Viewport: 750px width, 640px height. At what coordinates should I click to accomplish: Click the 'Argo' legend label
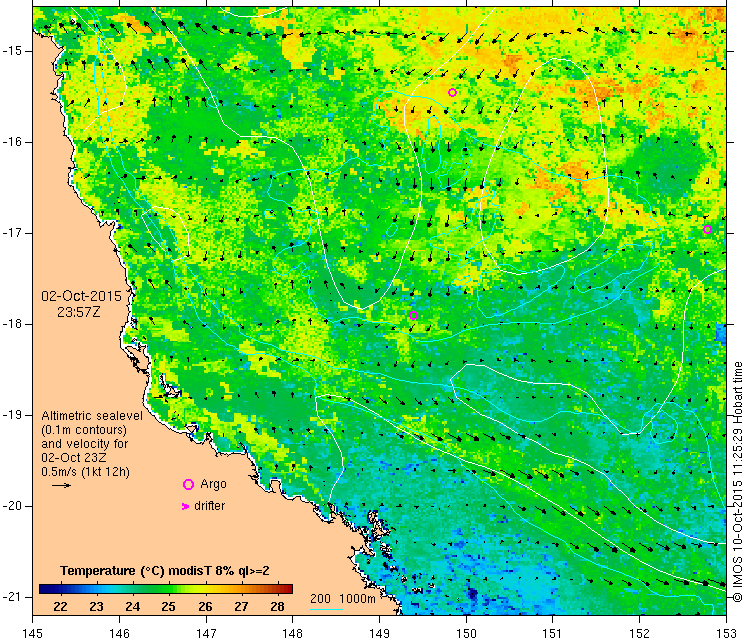click(x=213, y=484)
